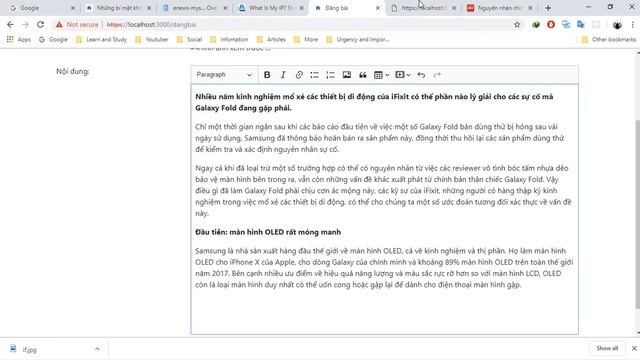Open the Chrome three-dot menu
640x360 pixels.
coord(632,24)
